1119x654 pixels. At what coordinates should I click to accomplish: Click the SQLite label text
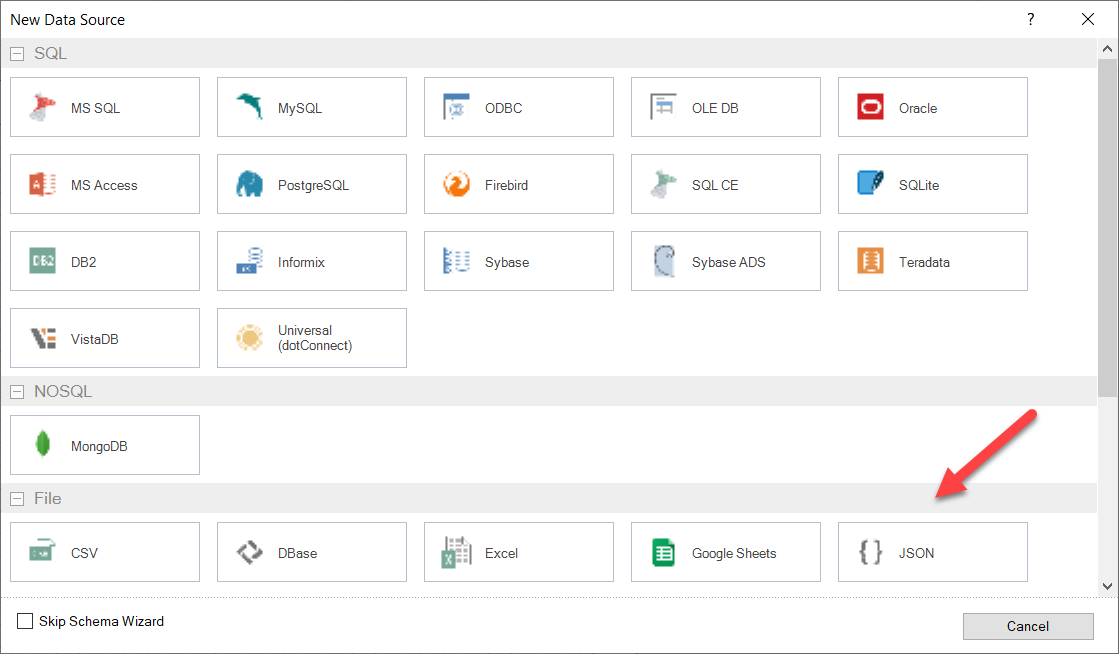918,186
